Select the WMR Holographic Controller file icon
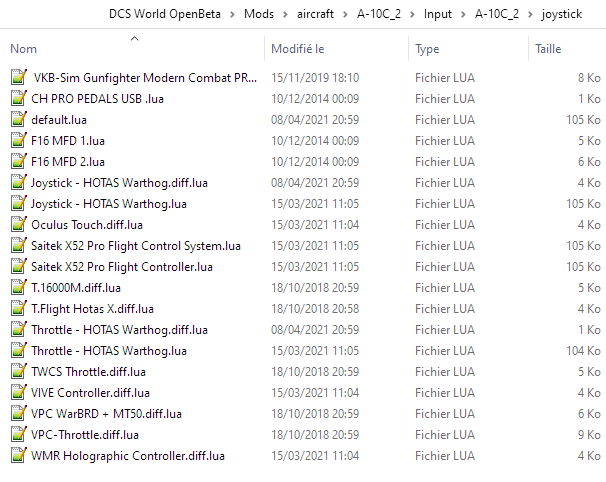This screenshot has width=606, height=482. point(18,455)
